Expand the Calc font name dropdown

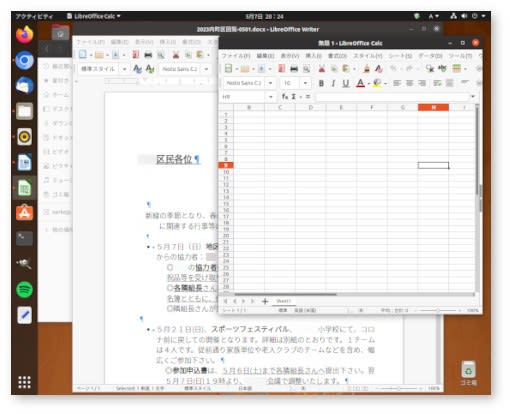click(x=270, y=83)
